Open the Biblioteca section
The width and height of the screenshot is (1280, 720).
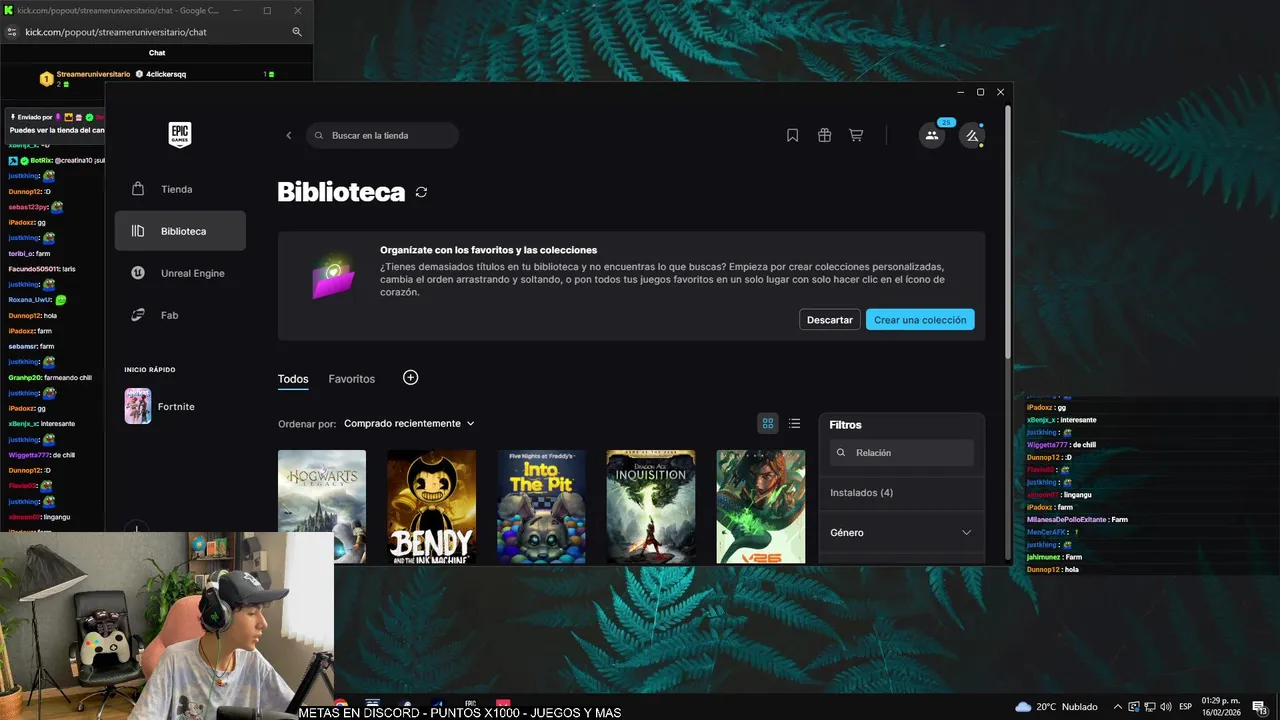tap(180, 231)
